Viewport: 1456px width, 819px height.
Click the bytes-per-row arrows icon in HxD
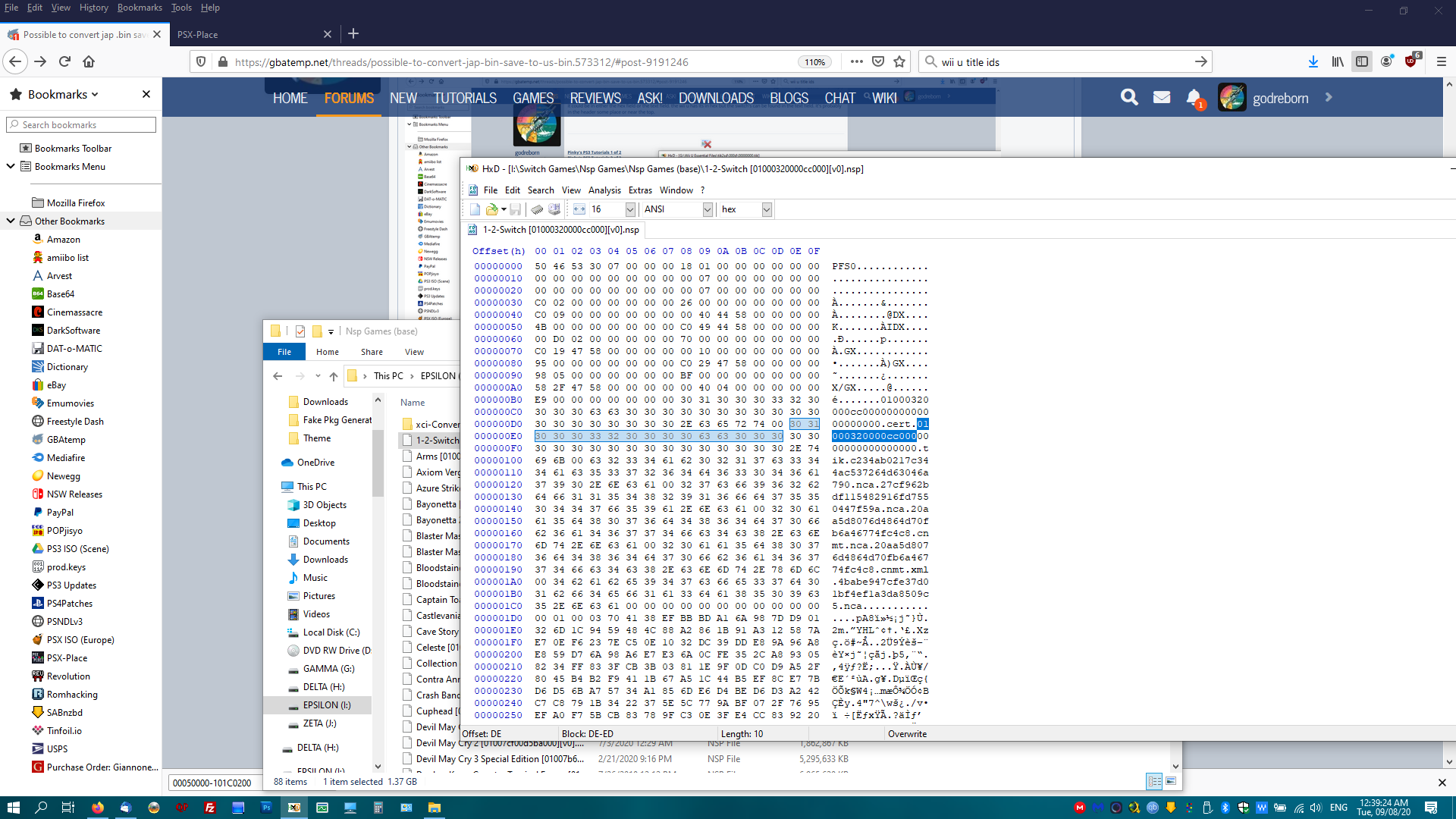[x=579, y=209]
